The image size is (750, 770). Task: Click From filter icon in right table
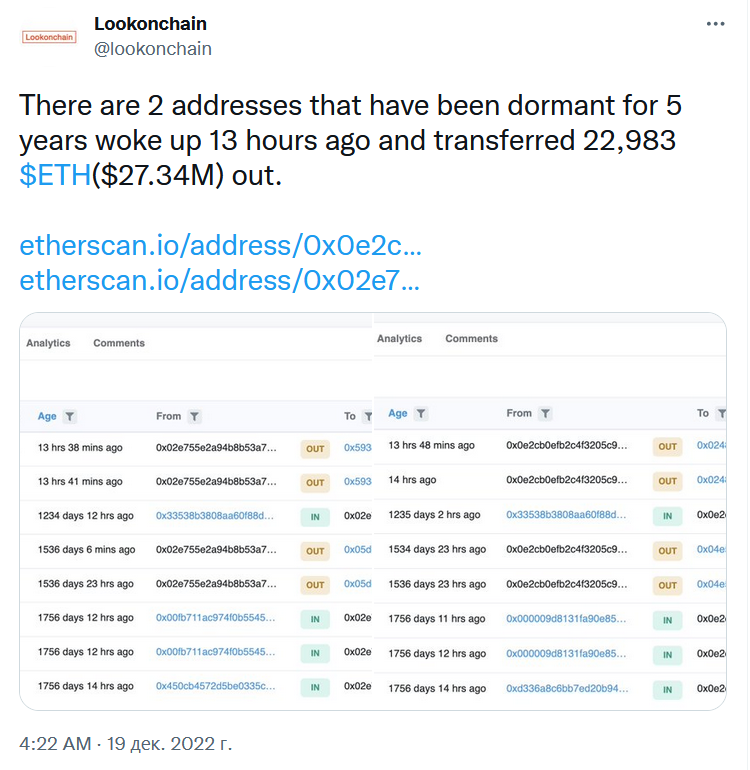(545, 413)
